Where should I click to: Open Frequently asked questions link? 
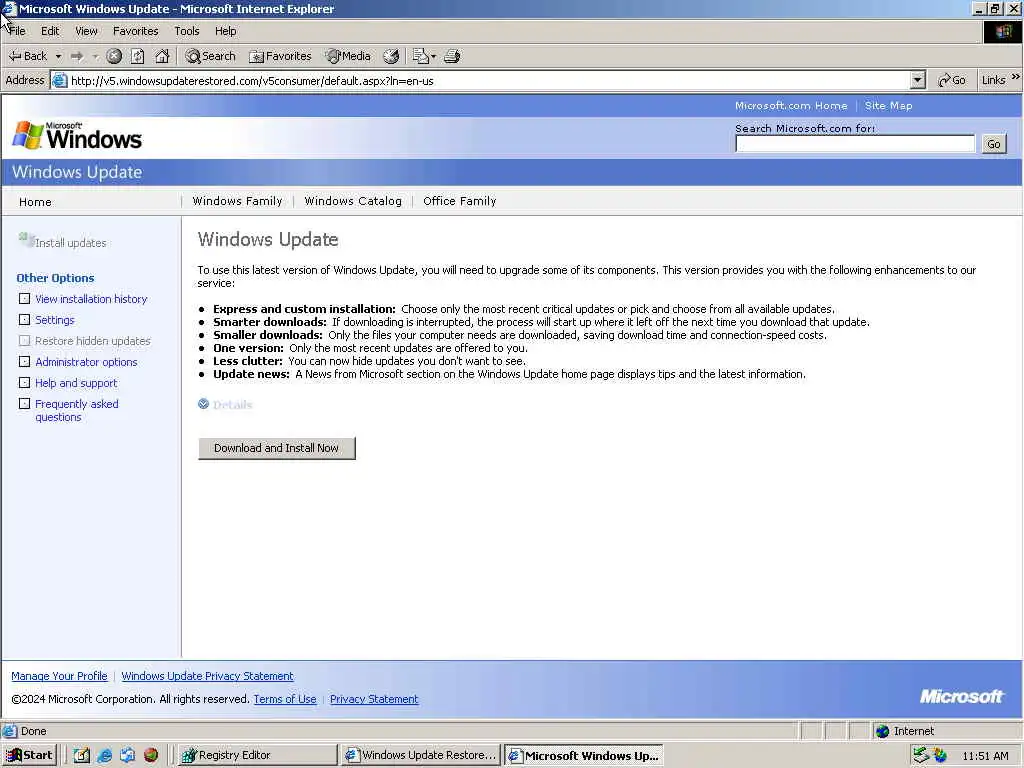click(x=77, y=410)
